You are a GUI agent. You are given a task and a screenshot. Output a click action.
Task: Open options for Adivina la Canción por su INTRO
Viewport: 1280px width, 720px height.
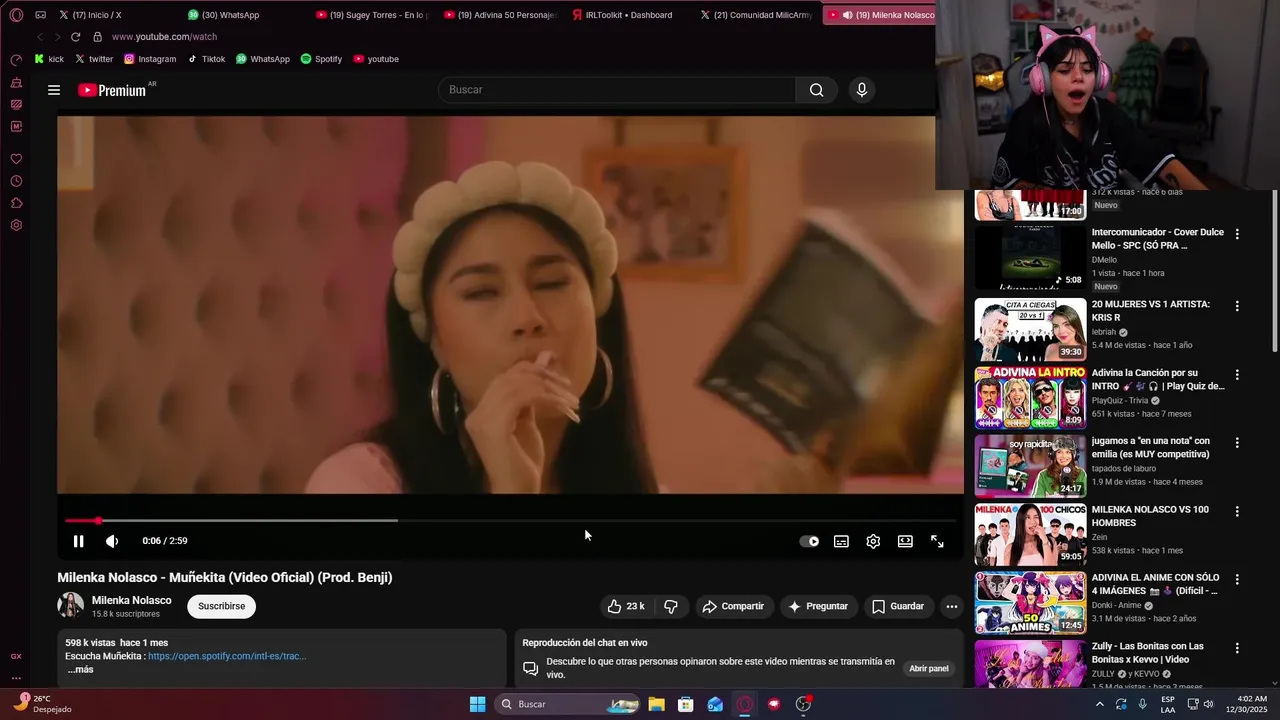[x=1237, y=375]
